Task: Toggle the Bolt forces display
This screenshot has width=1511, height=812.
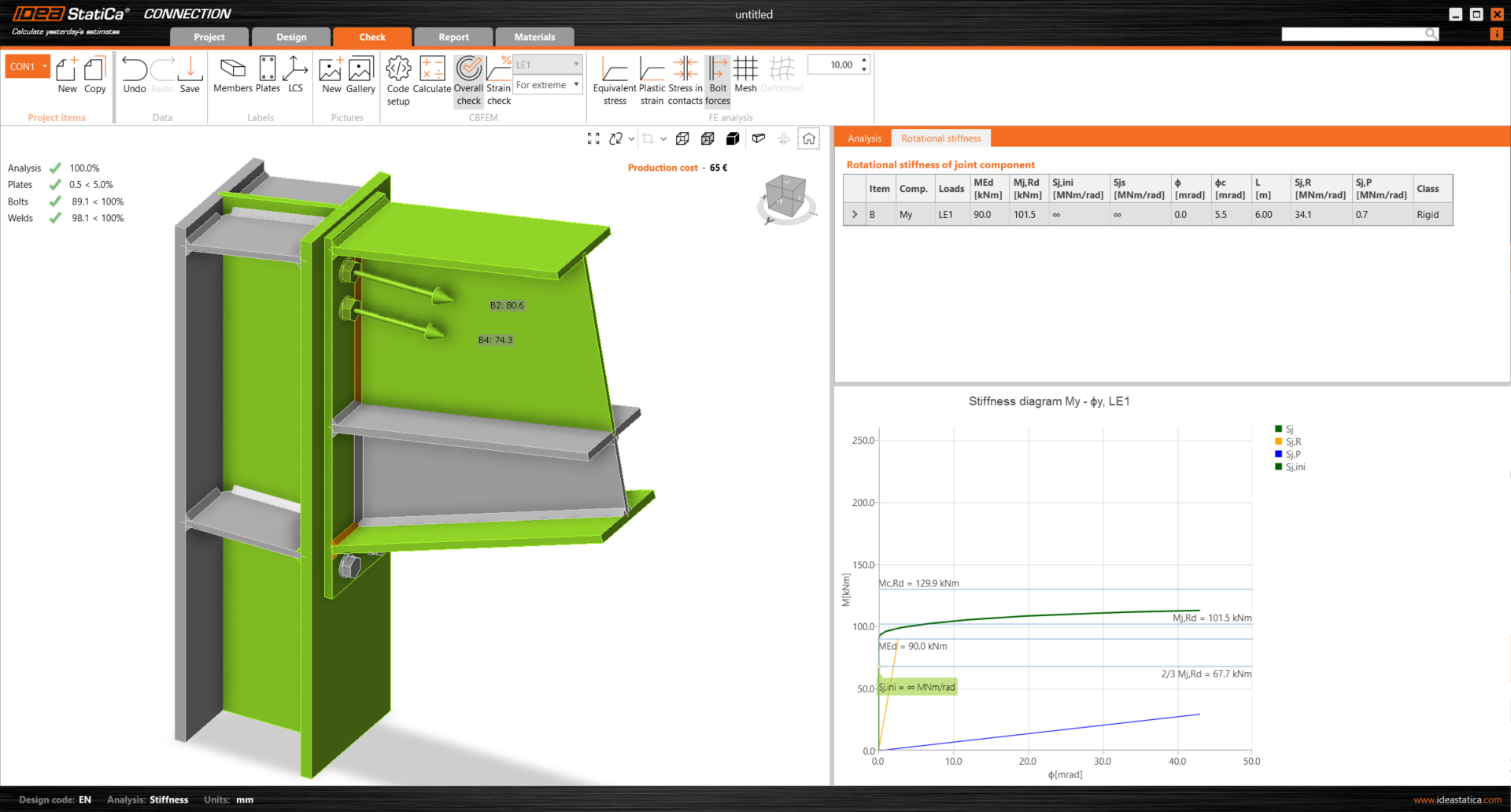Action: coord(718,79)
